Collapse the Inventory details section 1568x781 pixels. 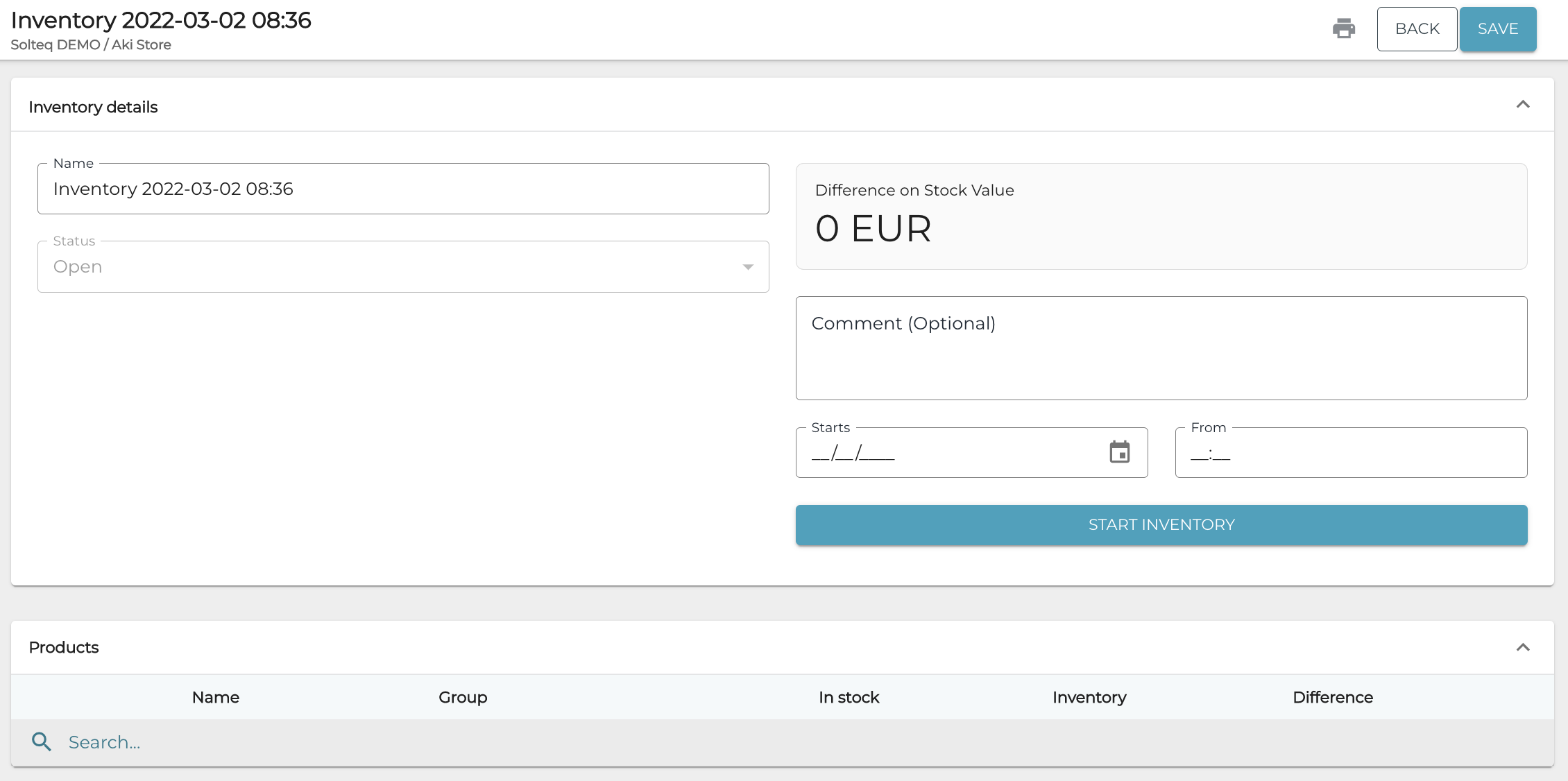point(1523,105)
